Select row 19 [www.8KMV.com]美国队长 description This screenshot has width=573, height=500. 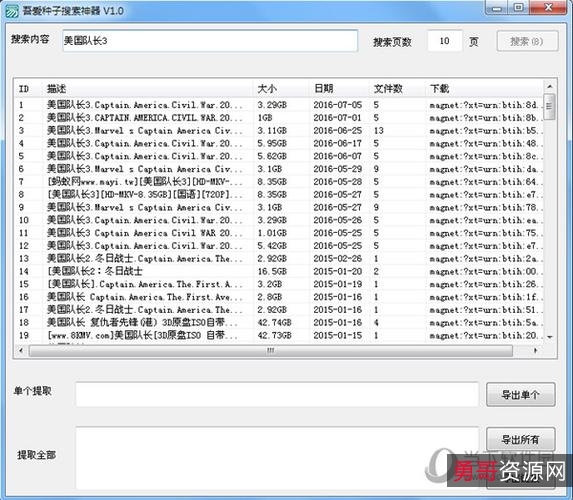pyautogui.click(x=144, y=335)
